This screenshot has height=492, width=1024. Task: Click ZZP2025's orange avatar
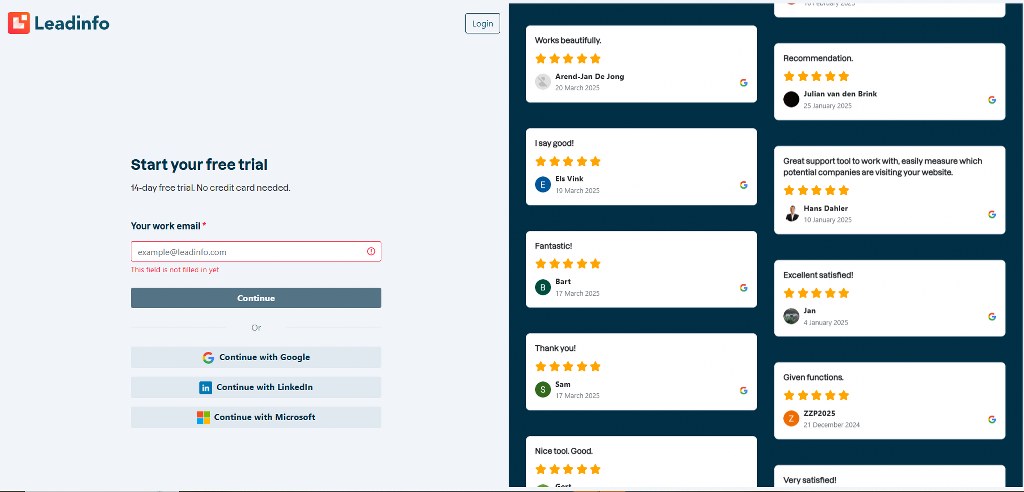point(791,419)
